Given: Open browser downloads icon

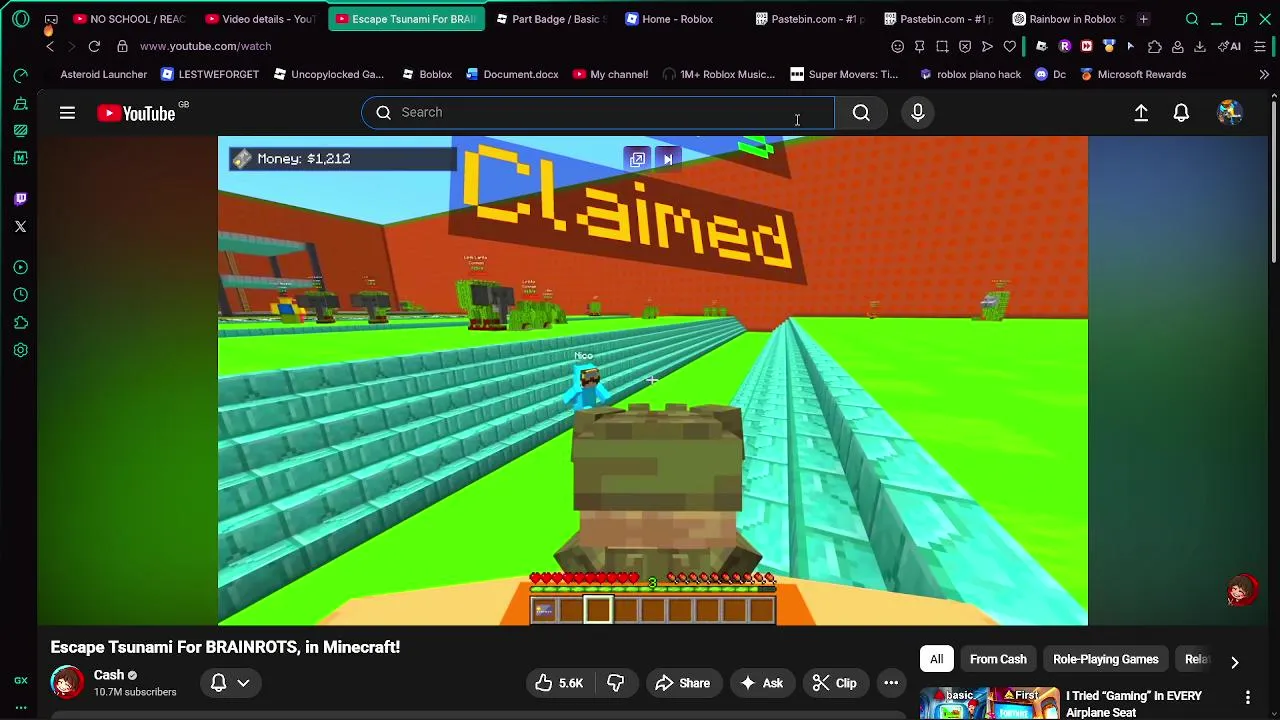Looking at the screenshot, I should pyautogui.click(x=1200, y=46).
